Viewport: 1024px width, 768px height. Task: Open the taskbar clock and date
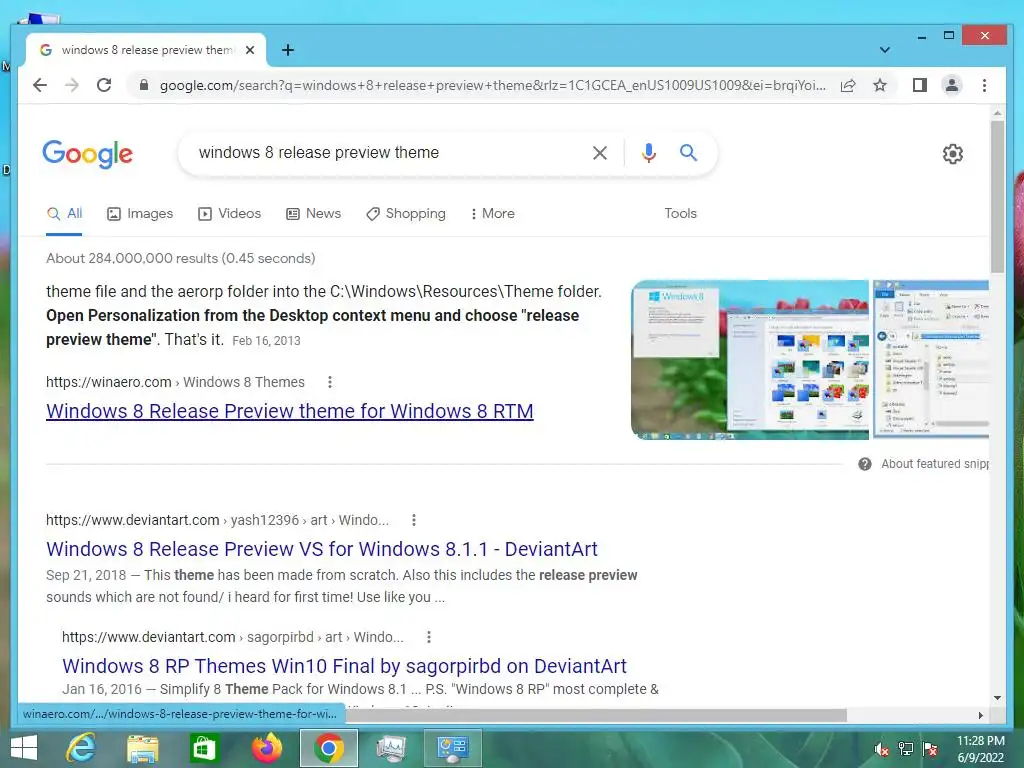point(980,749)
